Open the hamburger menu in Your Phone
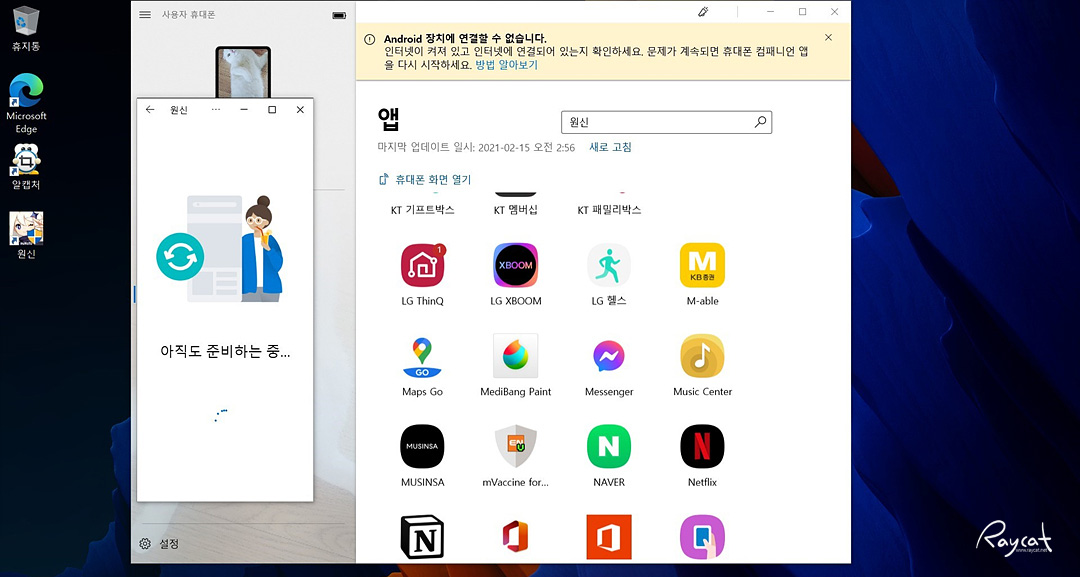This screenshot has width=1080, height=577. point(145,14)
